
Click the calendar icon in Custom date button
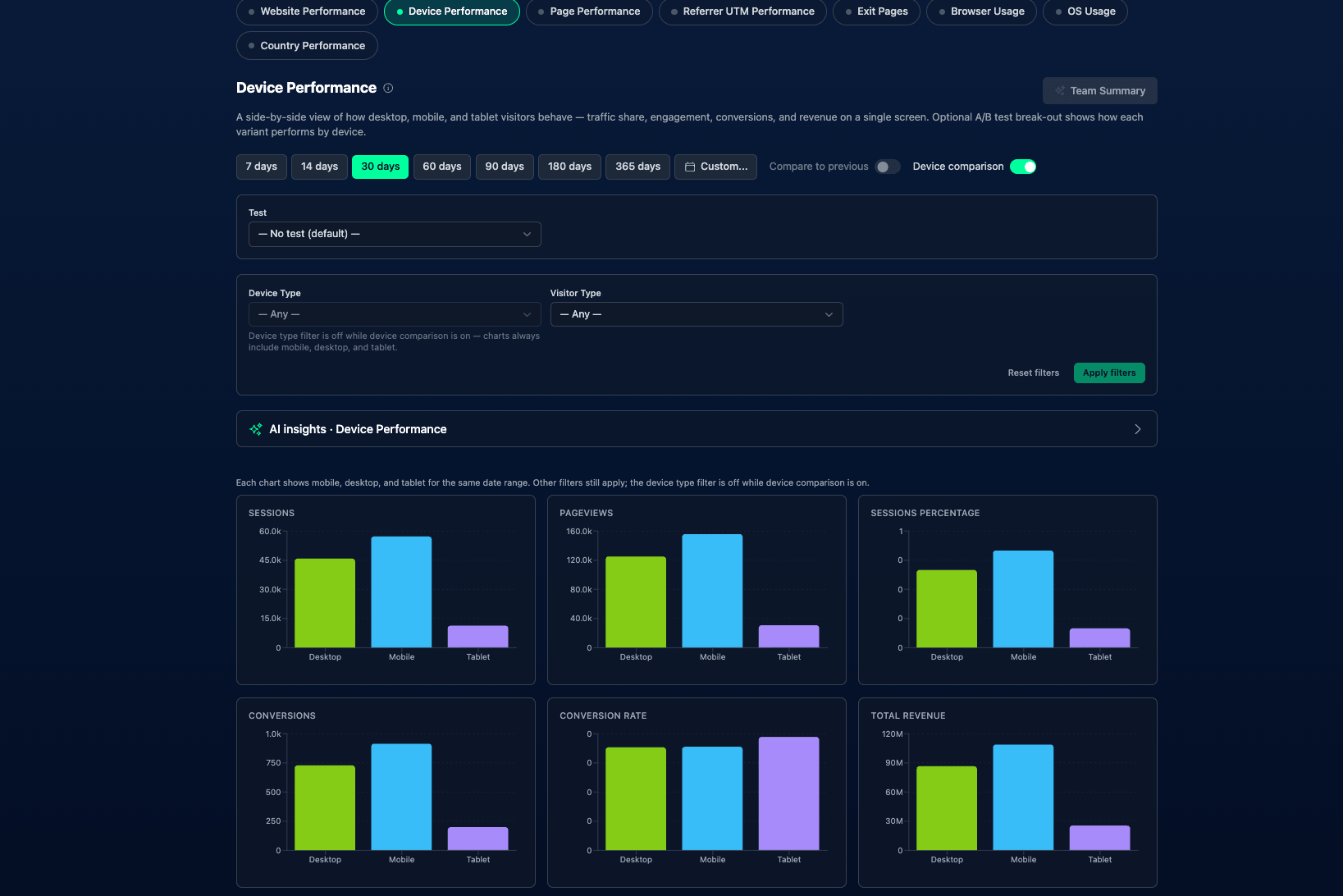pyautogui.click(x=690, y=167)
